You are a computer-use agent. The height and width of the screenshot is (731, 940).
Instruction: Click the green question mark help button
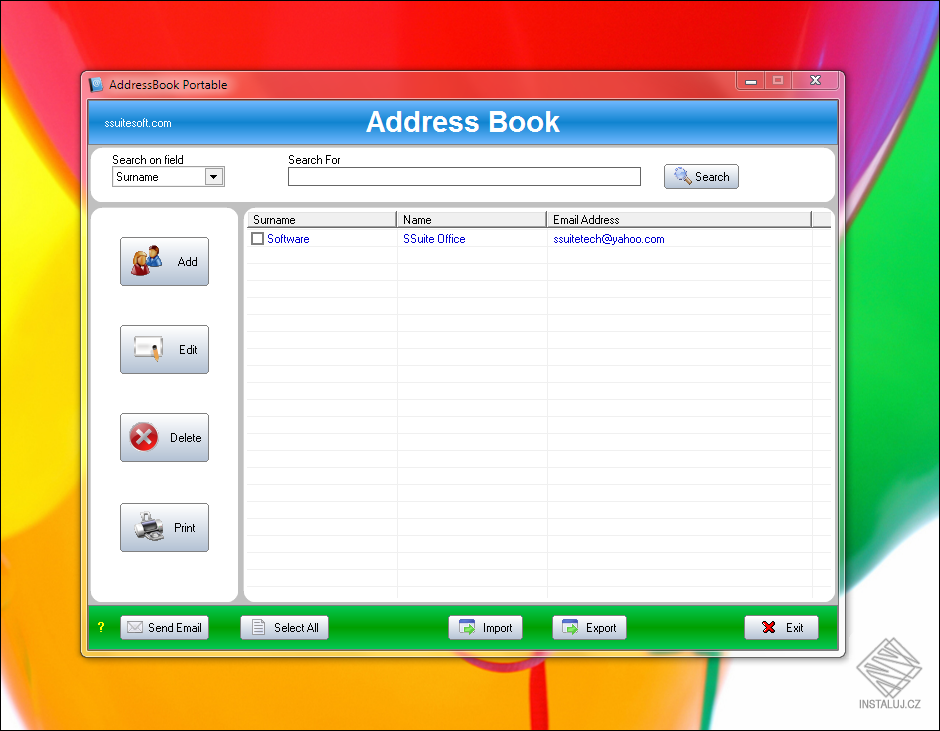(100, 627)
